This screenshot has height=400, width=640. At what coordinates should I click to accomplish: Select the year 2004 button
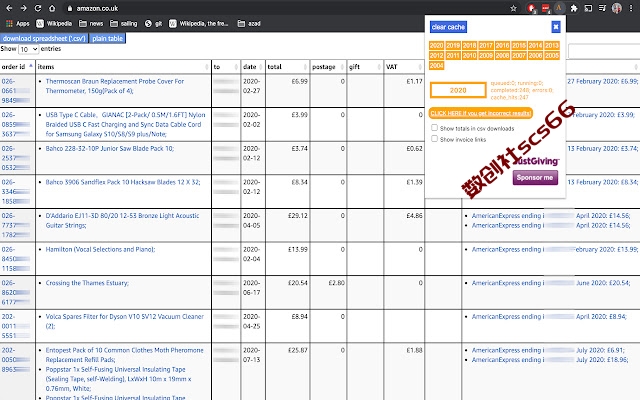pos(436,65)
